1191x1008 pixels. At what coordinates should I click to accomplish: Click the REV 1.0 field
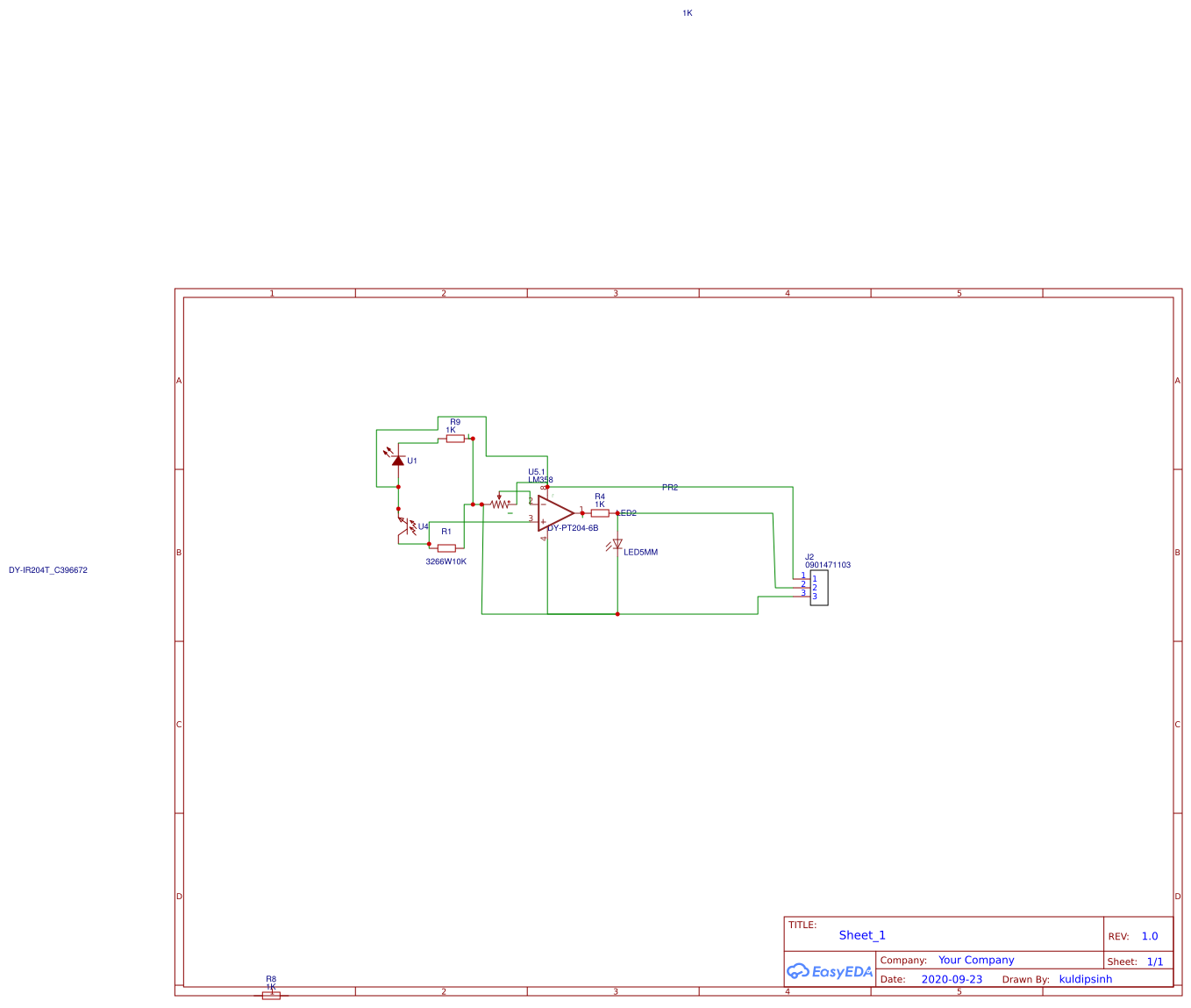coord(1150,936)
